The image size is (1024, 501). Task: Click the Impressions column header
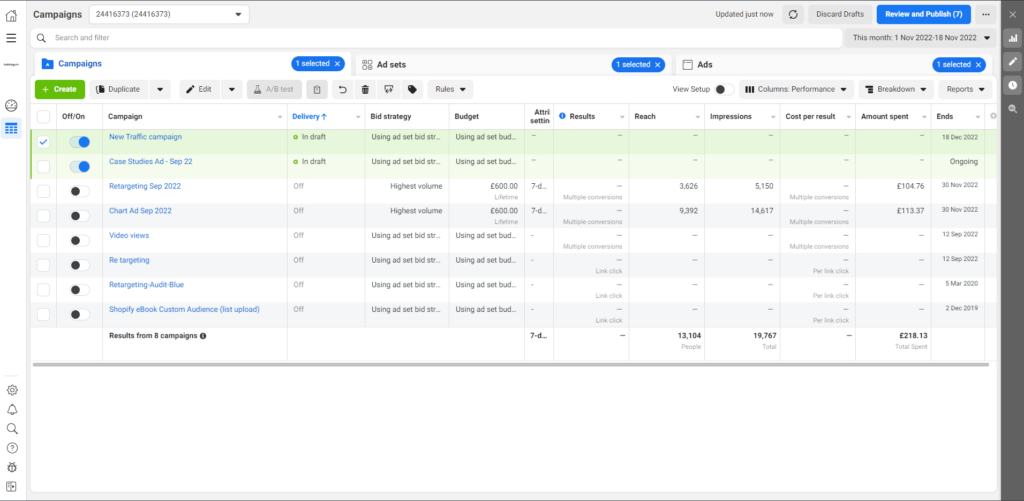tap(731, 117)
